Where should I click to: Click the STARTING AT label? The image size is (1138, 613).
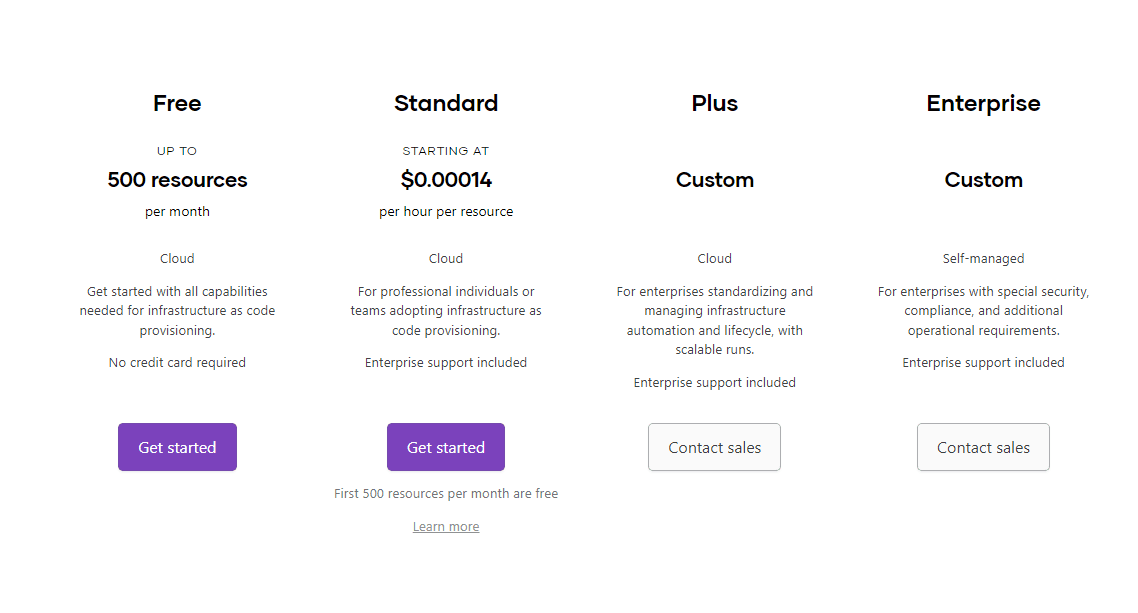(x=446, y=151)
